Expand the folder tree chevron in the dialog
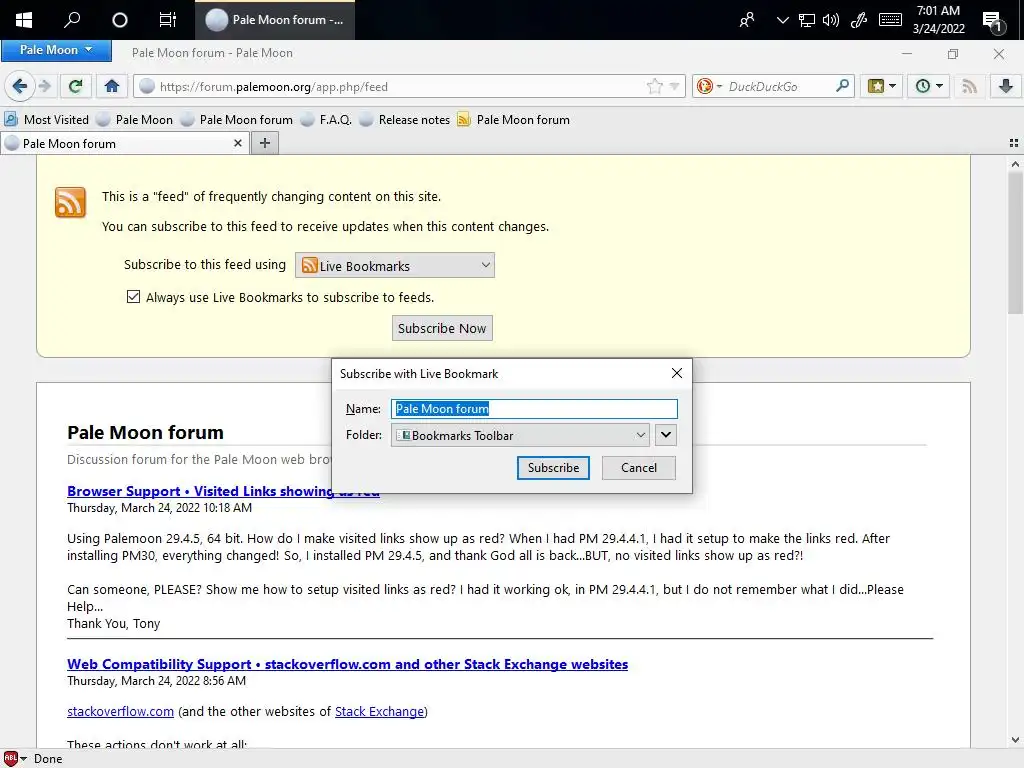1024x768 pixels. (665, 435)
